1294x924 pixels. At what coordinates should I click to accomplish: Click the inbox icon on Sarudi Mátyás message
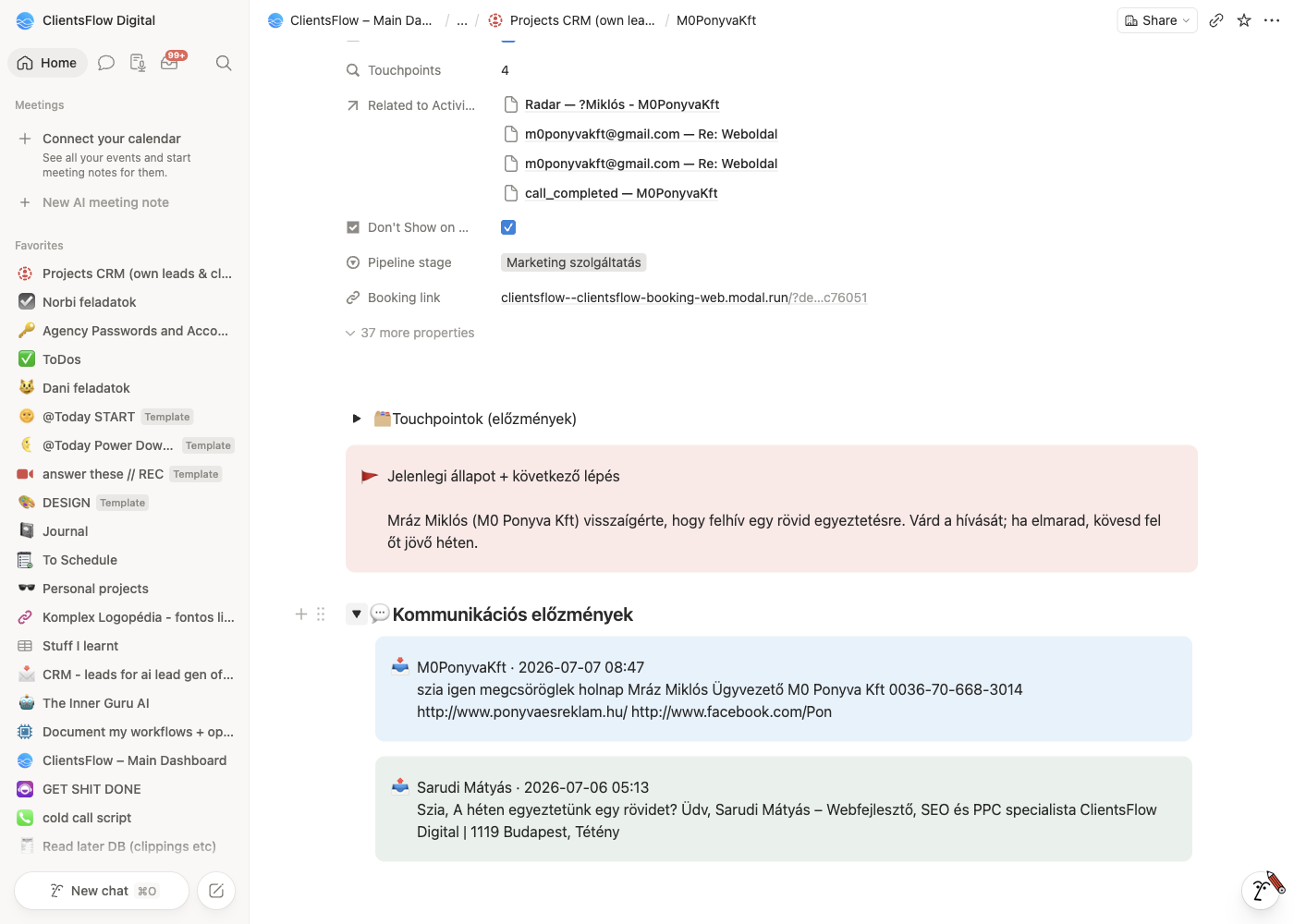(400, 785)
